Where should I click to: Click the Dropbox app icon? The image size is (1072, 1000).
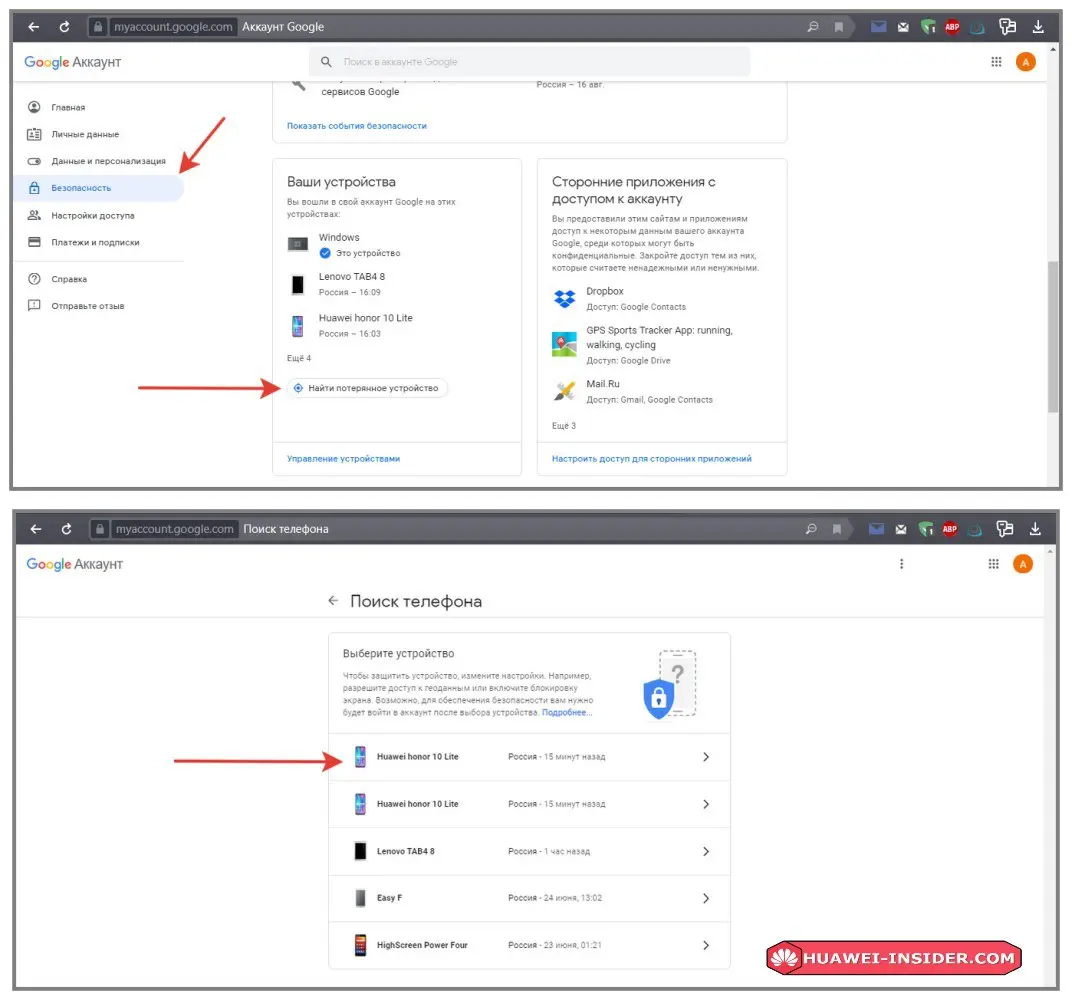coord(564,299)
